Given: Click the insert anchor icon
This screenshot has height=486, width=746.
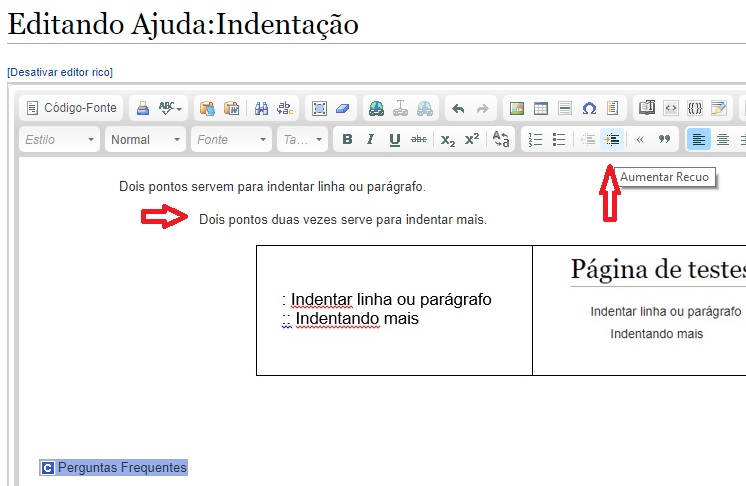Looking at the screenshot, I should tap(400, 108).
